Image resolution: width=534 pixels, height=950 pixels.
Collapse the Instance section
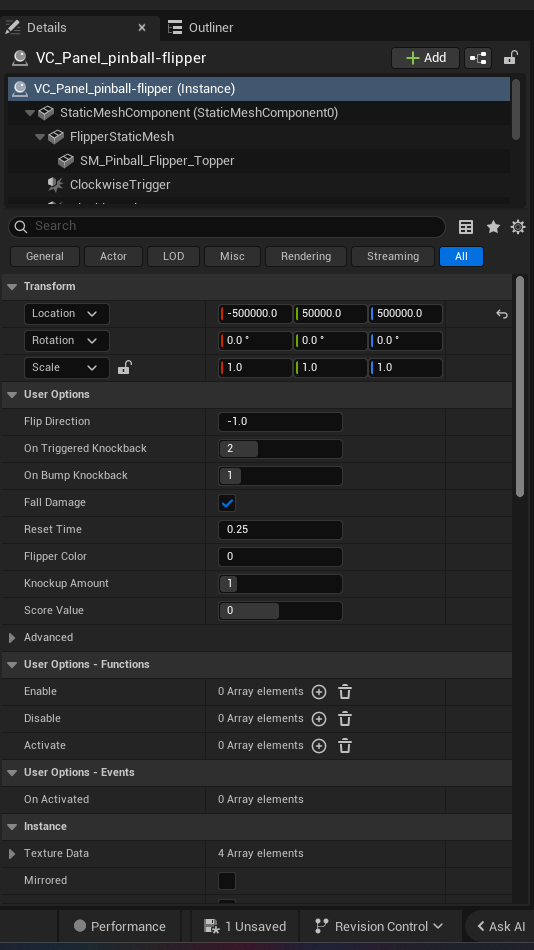coord(12,826)
